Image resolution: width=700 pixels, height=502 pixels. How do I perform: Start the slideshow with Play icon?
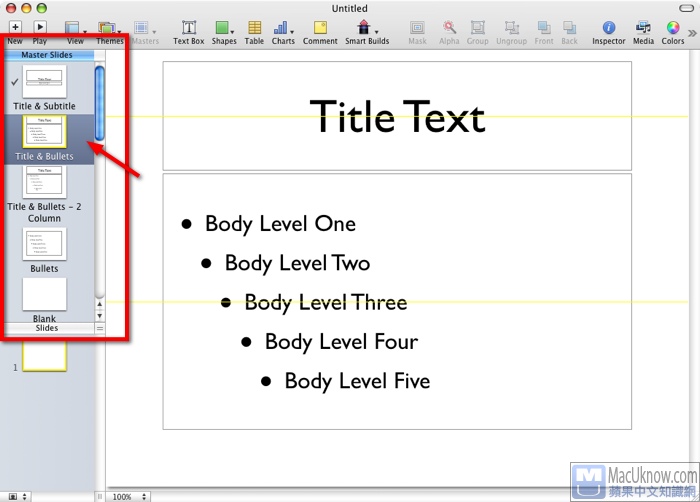(40, 27)
